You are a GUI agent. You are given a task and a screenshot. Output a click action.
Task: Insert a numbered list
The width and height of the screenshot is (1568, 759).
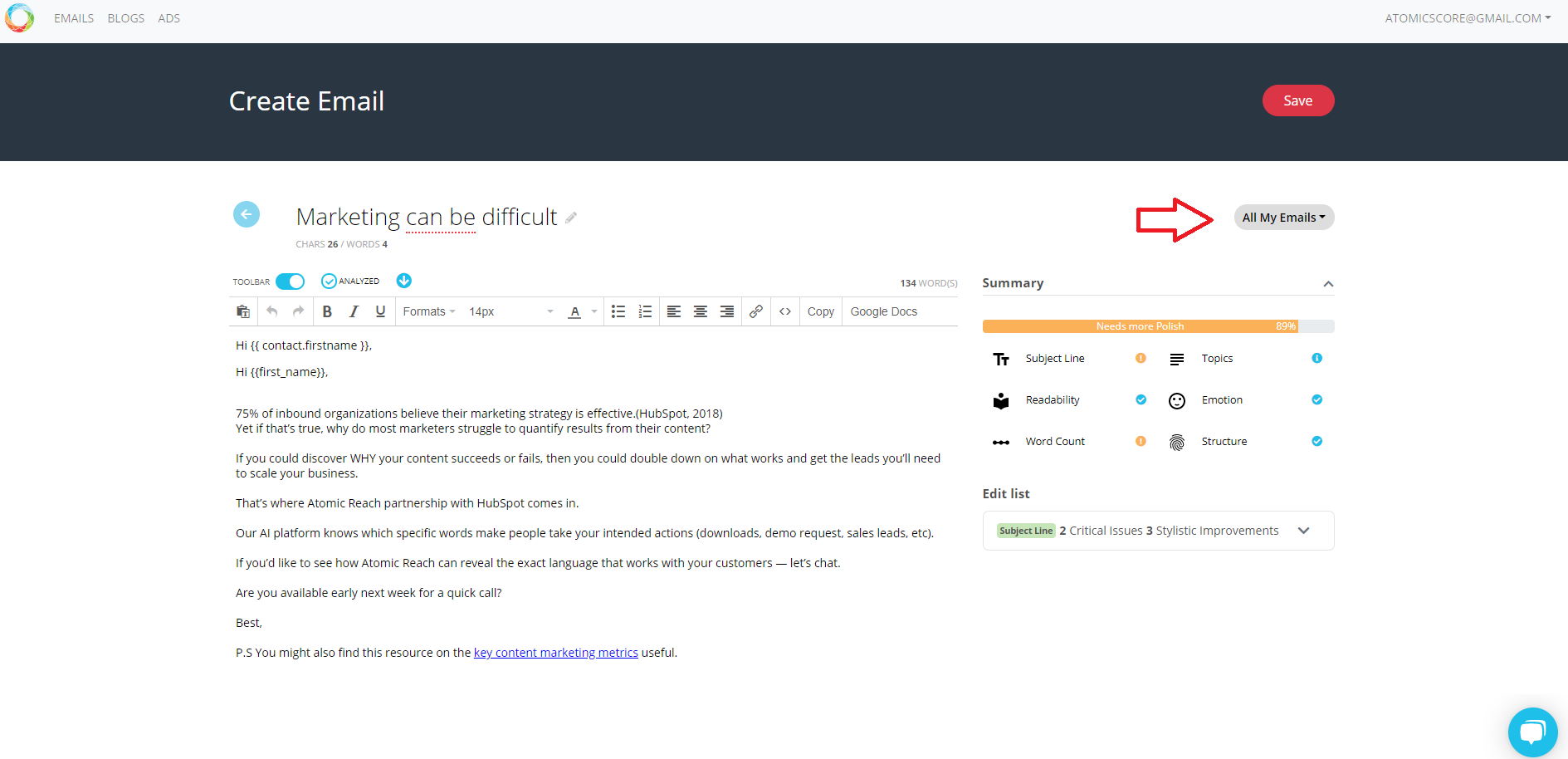(x=645, y=311)
